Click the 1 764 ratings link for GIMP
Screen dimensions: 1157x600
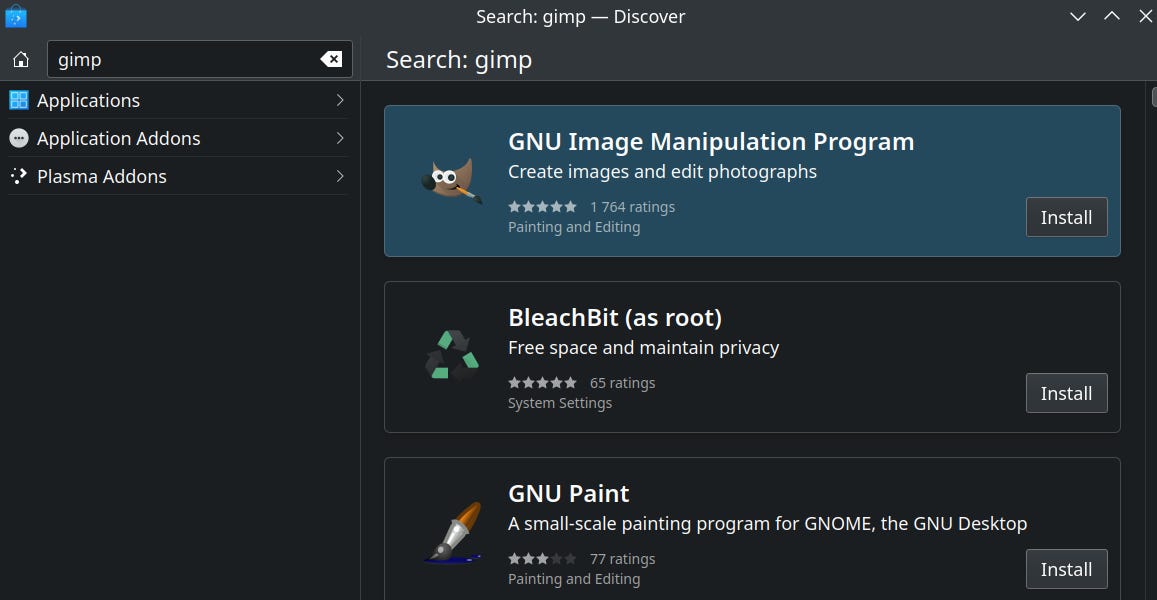(633, 206)
